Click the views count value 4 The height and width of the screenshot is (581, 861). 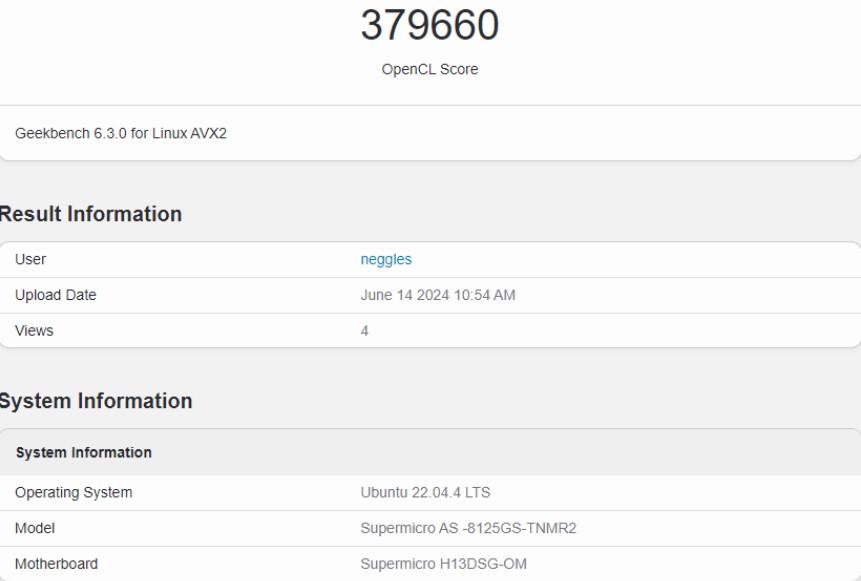tap(364, 330)
